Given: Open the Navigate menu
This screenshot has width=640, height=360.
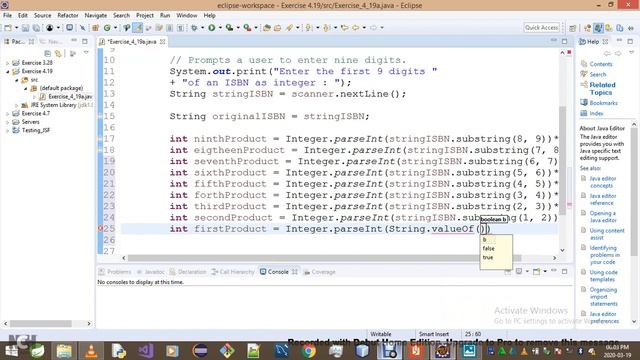Looking at the screenshot, I should (x=96, y=16).
